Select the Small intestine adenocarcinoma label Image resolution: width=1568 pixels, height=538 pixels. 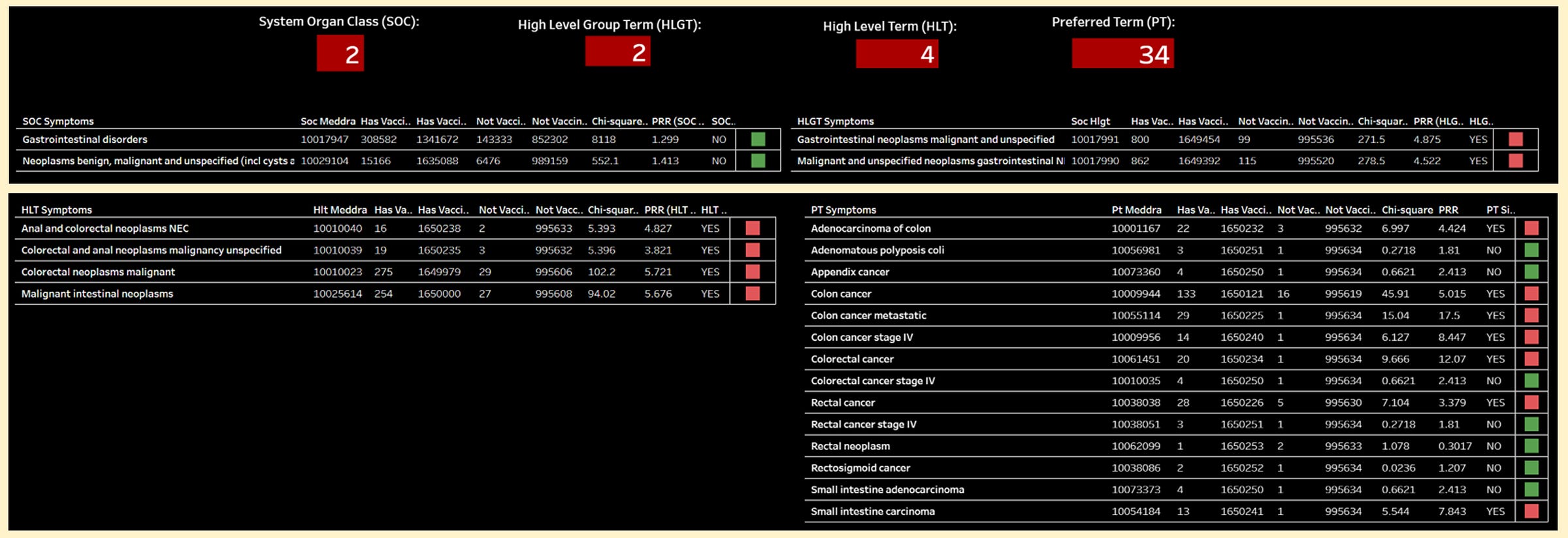(x=888, y=490)
